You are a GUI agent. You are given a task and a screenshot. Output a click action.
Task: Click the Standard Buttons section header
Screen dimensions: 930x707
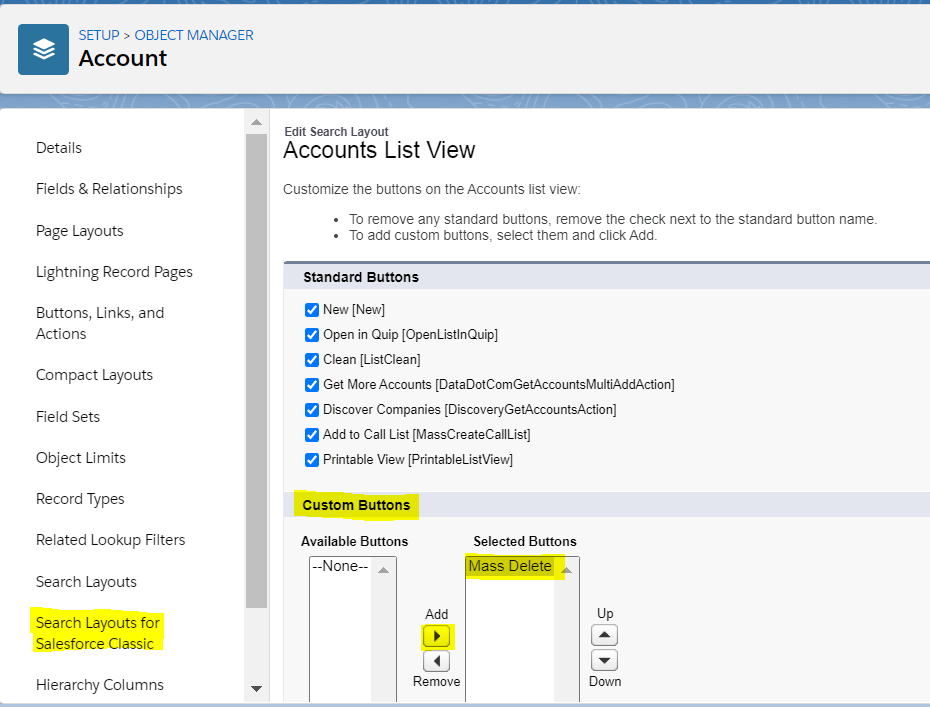361,277
